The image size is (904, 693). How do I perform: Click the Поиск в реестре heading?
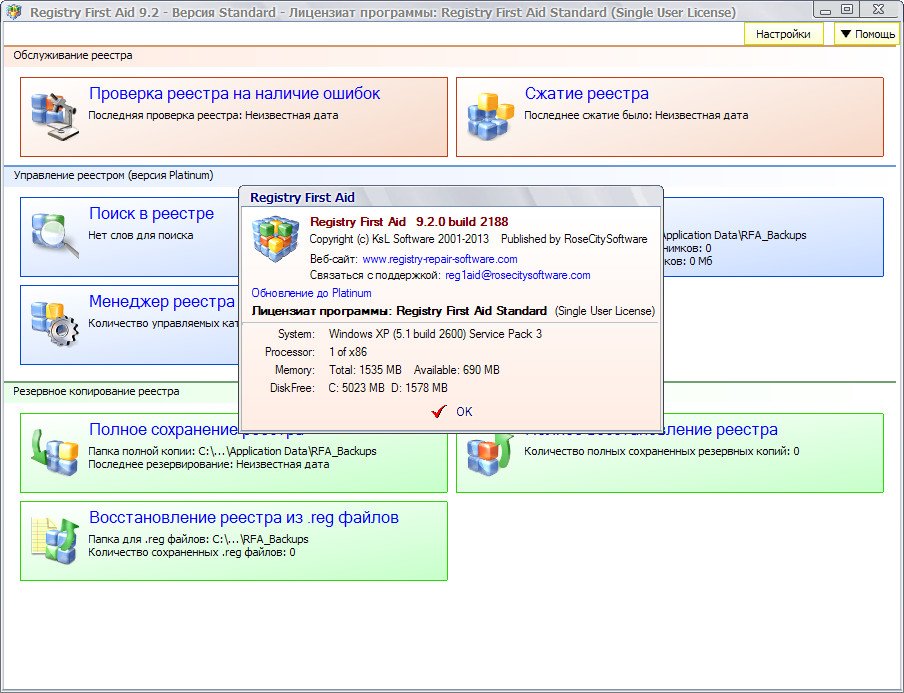pyautogui.click(x=151, y=214)
